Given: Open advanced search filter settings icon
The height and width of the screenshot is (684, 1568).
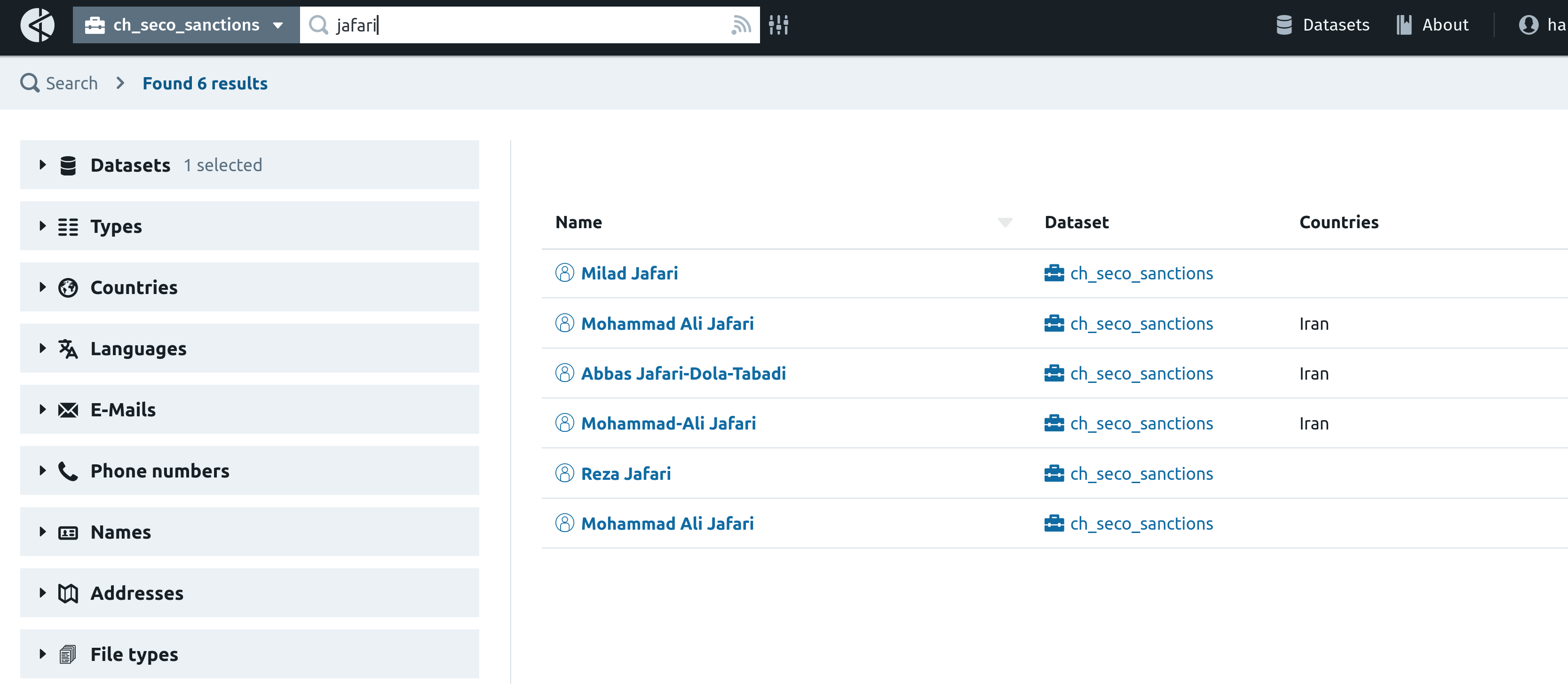Looking at the screenshot, I should pyautogui.click(x=779, y=25).
